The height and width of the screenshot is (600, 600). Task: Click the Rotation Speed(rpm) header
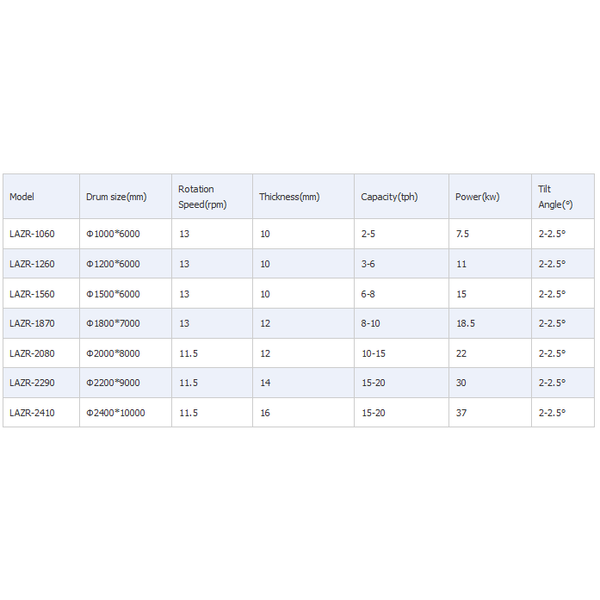point(212,196)
